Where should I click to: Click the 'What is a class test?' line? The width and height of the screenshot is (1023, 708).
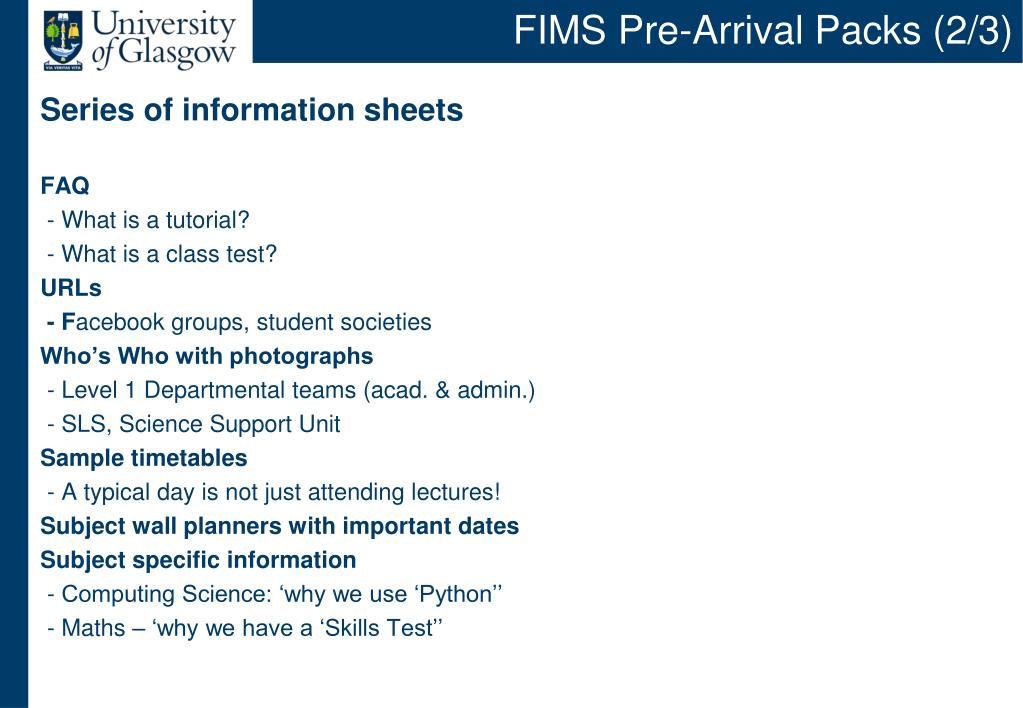click(162, 254)
